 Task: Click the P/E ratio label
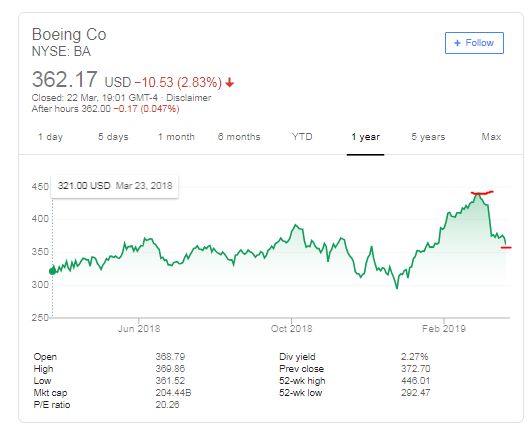(52, 405)
